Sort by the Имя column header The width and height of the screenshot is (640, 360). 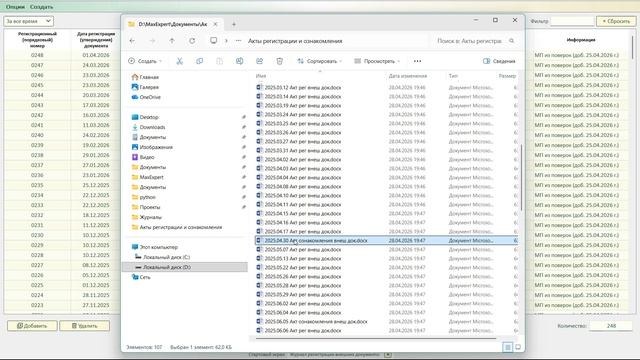261,76
